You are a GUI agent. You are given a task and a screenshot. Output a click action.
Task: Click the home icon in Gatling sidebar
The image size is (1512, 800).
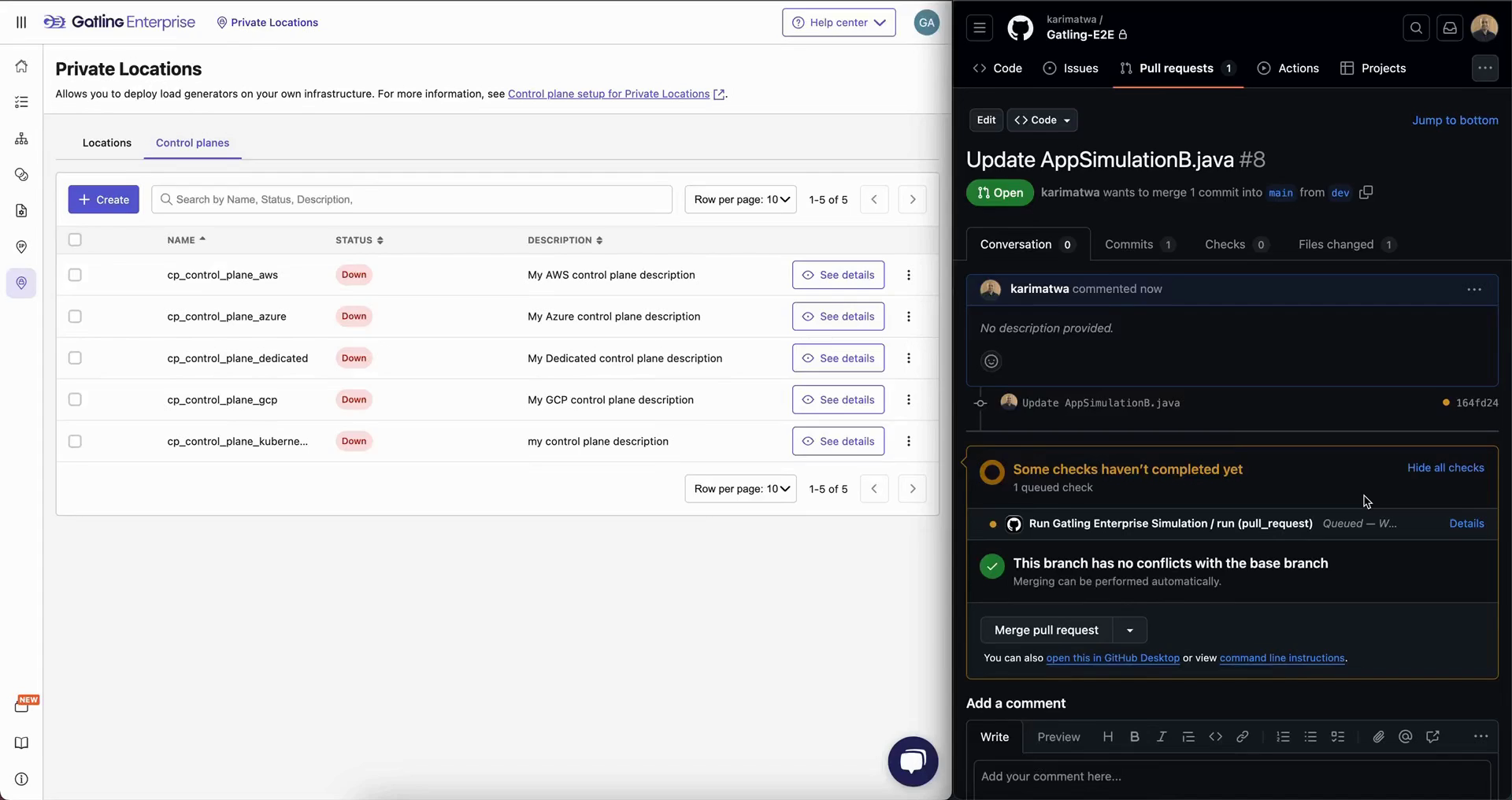(21, 66)
